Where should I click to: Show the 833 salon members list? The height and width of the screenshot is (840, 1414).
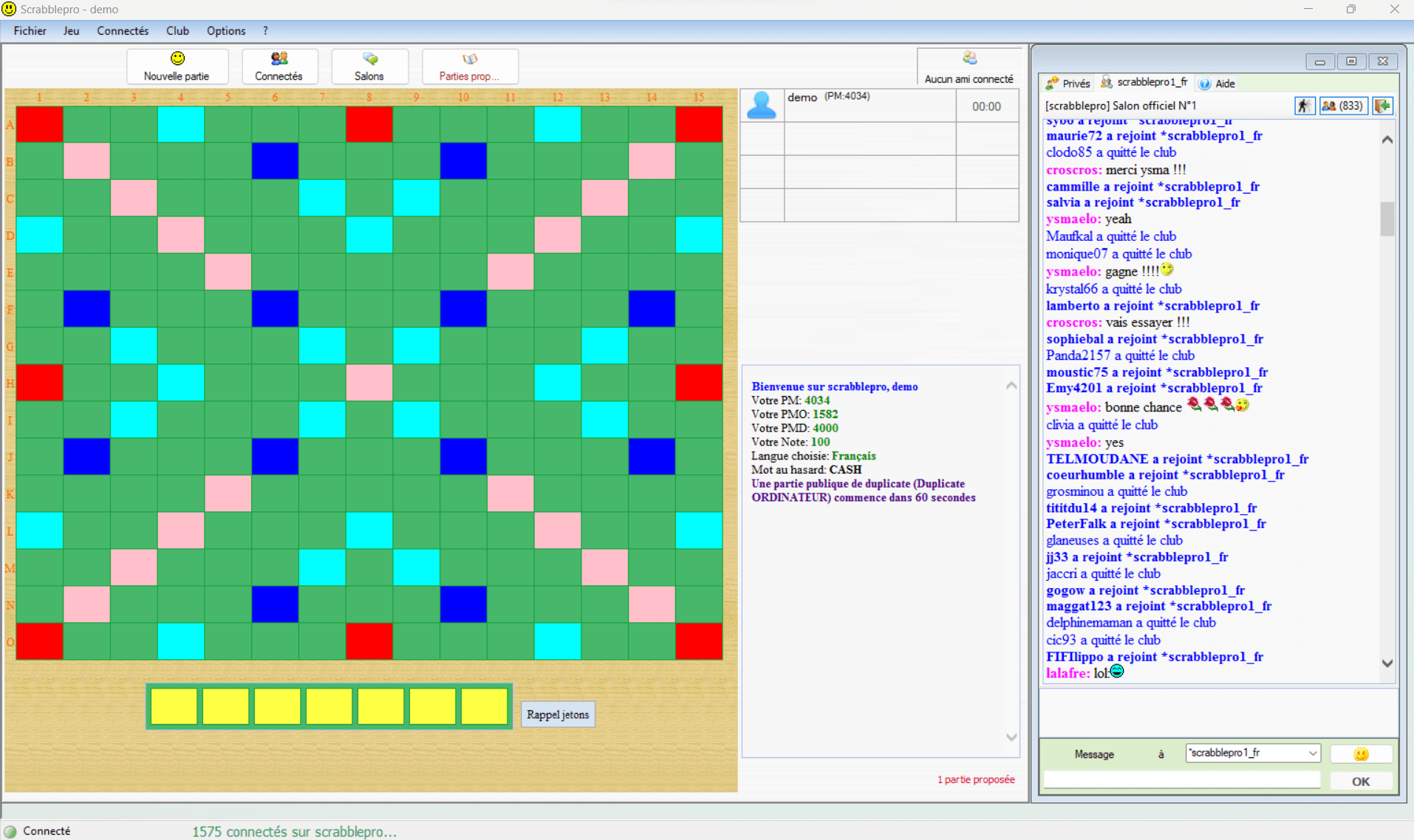pos(1342,106)
